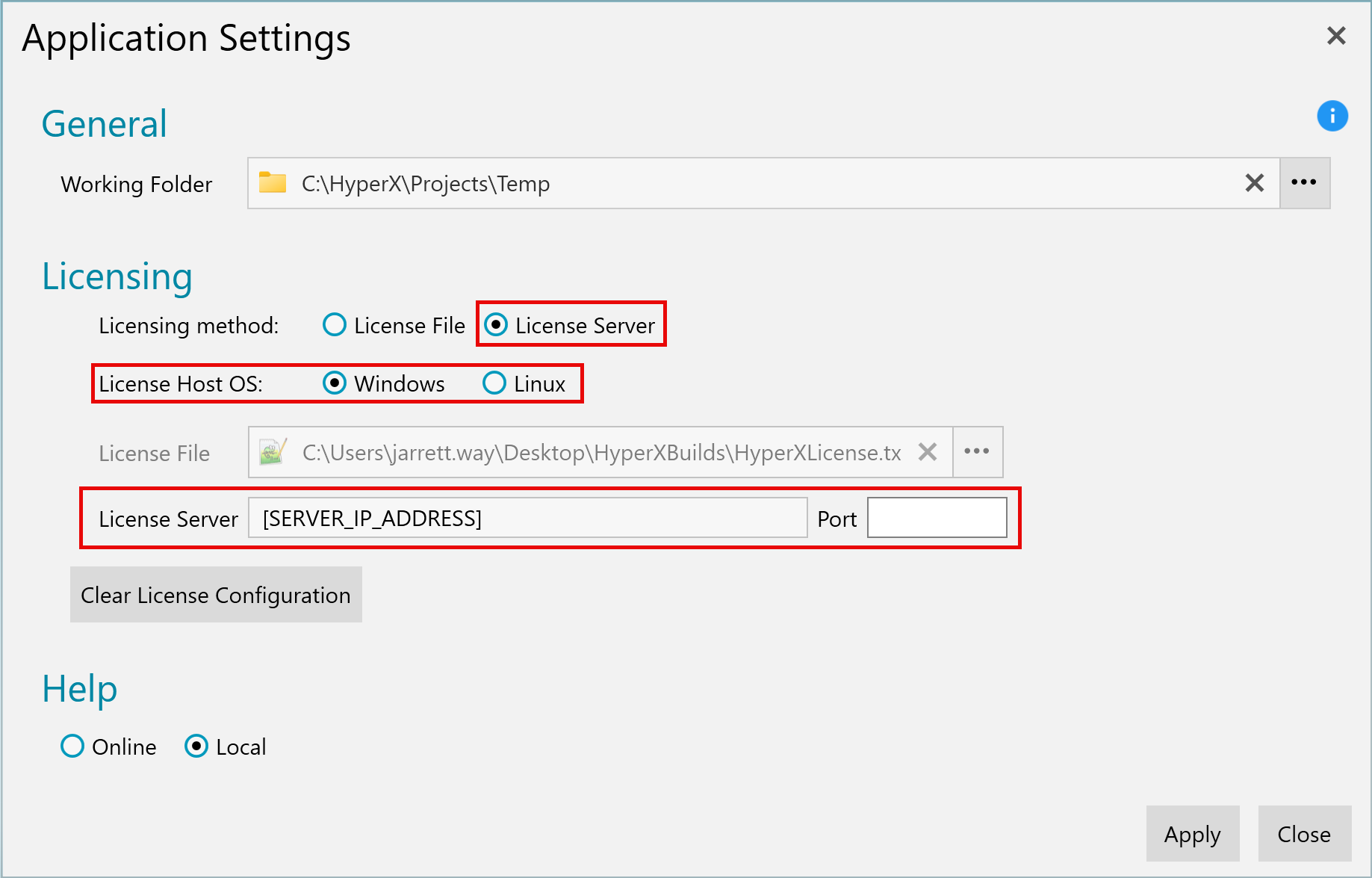Click the 'License Host OS:' label

tap(181, 384)
